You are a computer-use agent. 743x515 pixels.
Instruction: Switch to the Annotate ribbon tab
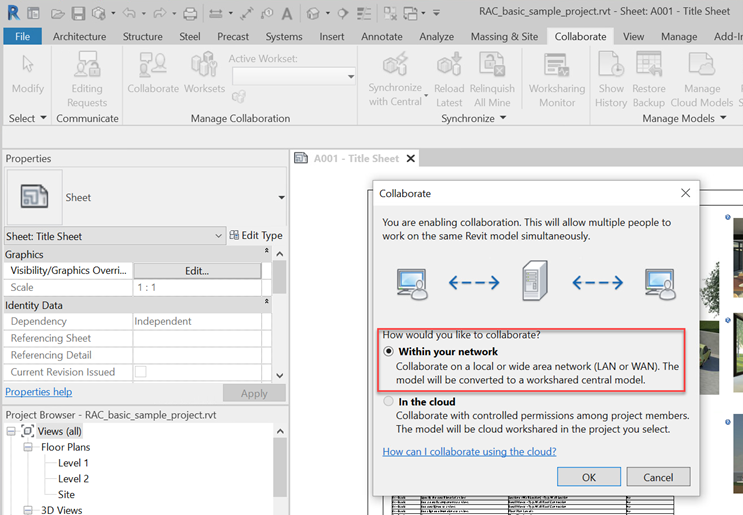coord(381,36)
